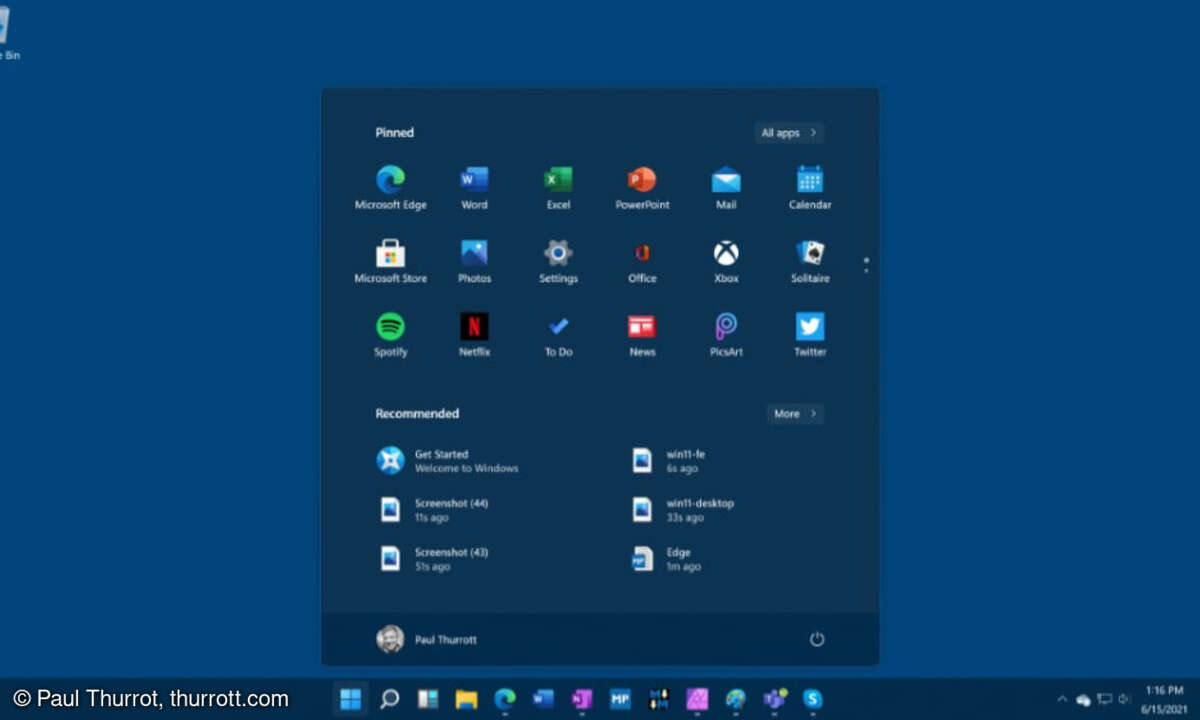Open Paul Thurrott user account menu

click(x=427, y=639)
